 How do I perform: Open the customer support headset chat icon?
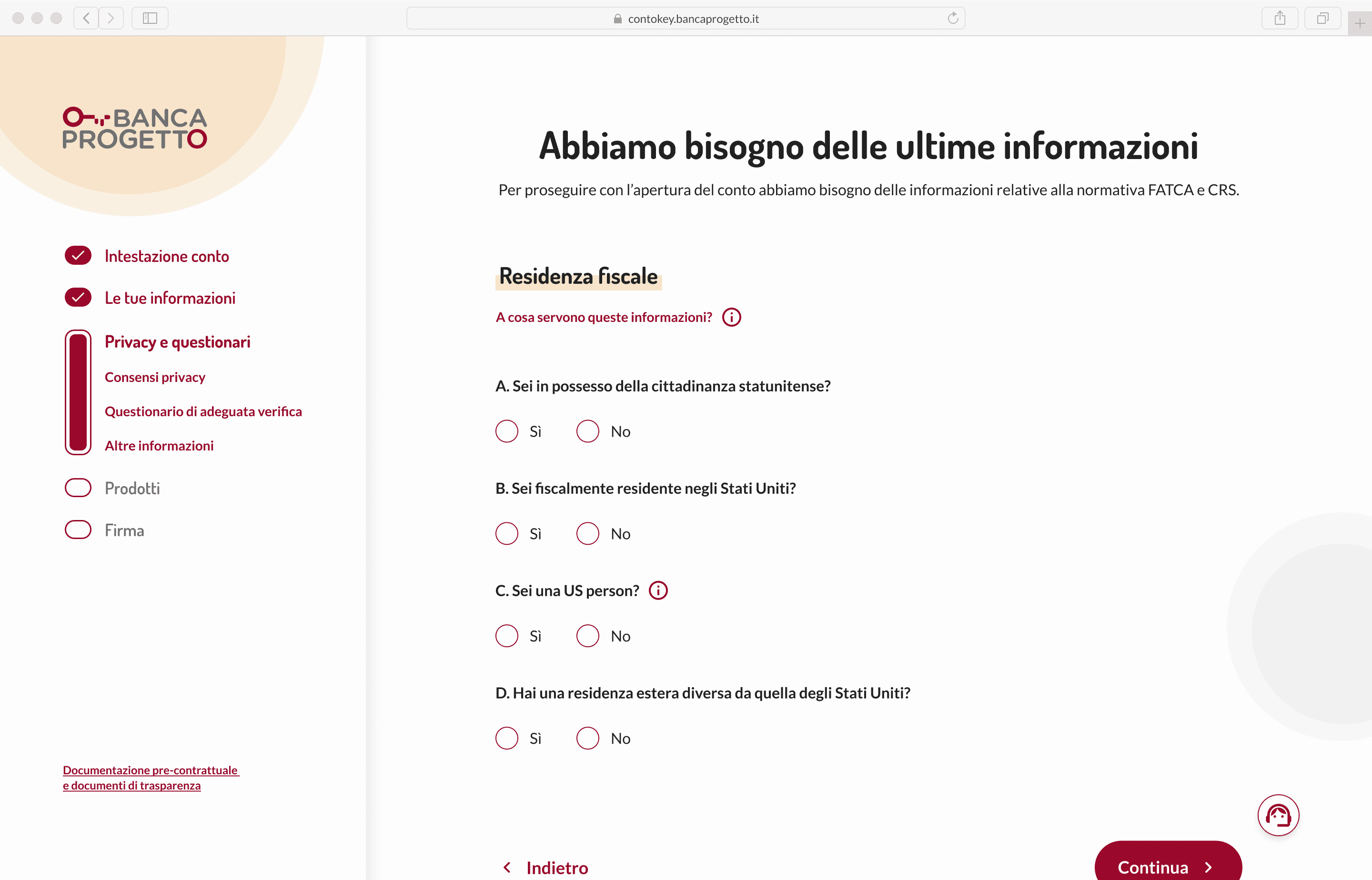[1278, 815]
